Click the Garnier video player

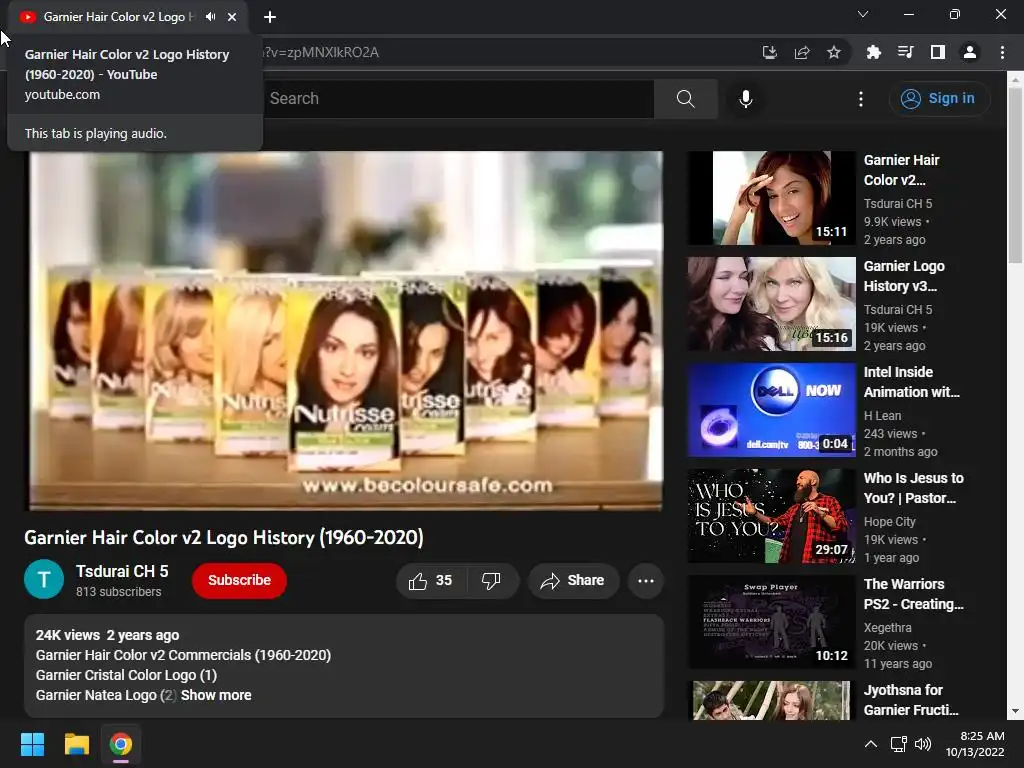pos(344,330)
